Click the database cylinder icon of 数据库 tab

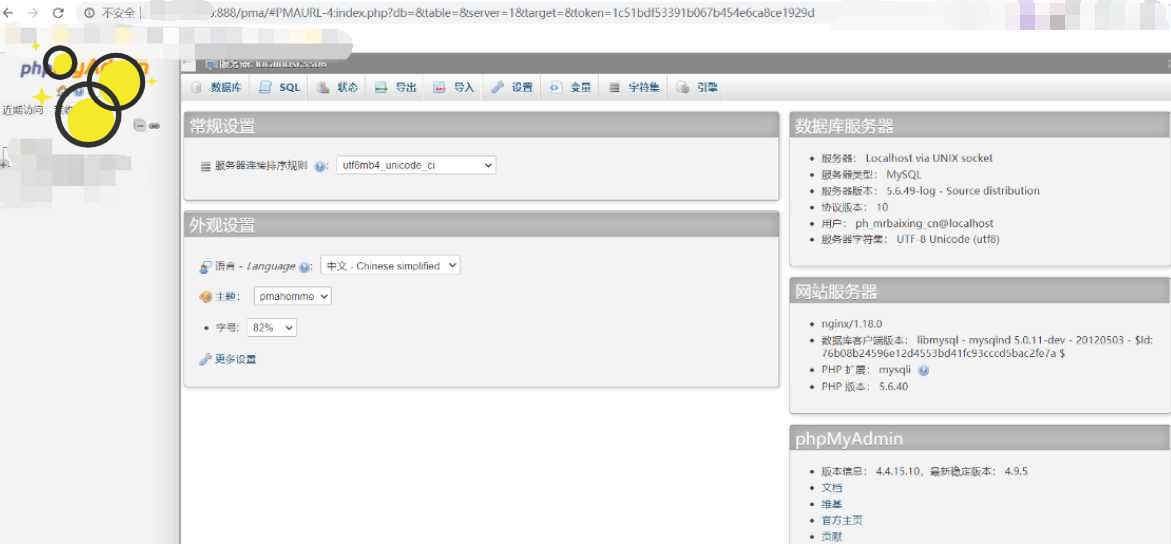196,87
